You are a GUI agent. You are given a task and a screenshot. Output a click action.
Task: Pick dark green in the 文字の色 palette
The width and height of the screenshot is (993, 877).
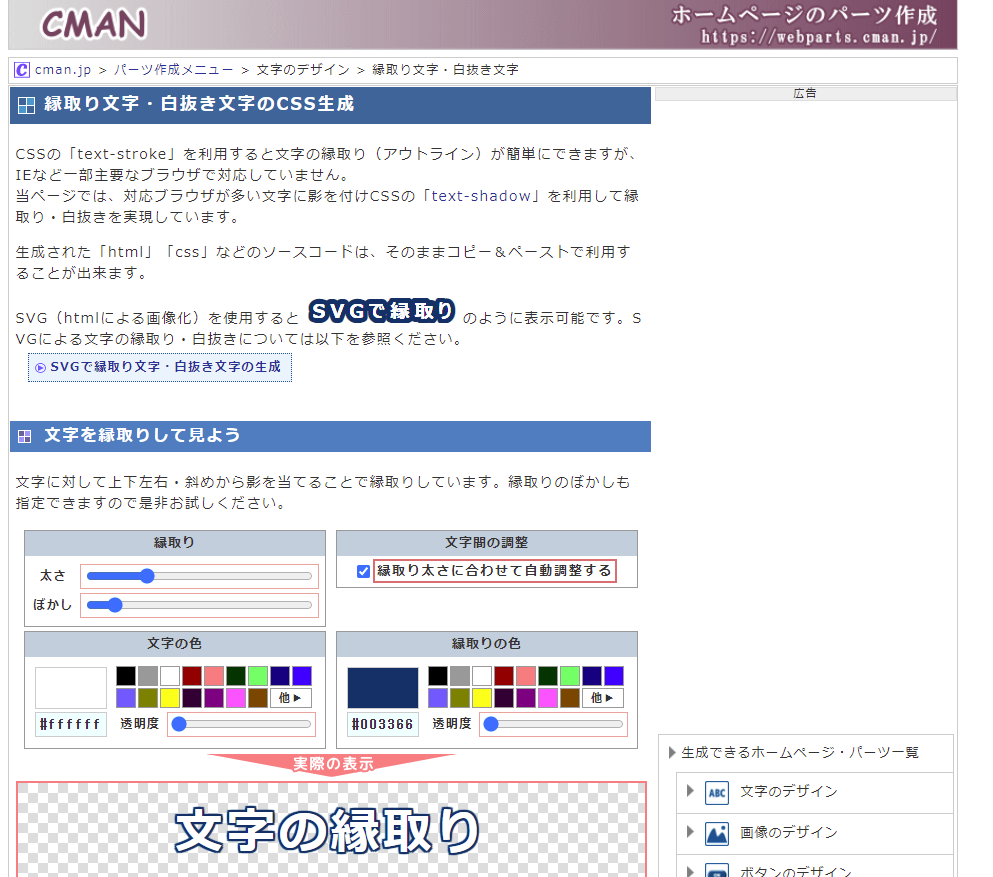236,676
